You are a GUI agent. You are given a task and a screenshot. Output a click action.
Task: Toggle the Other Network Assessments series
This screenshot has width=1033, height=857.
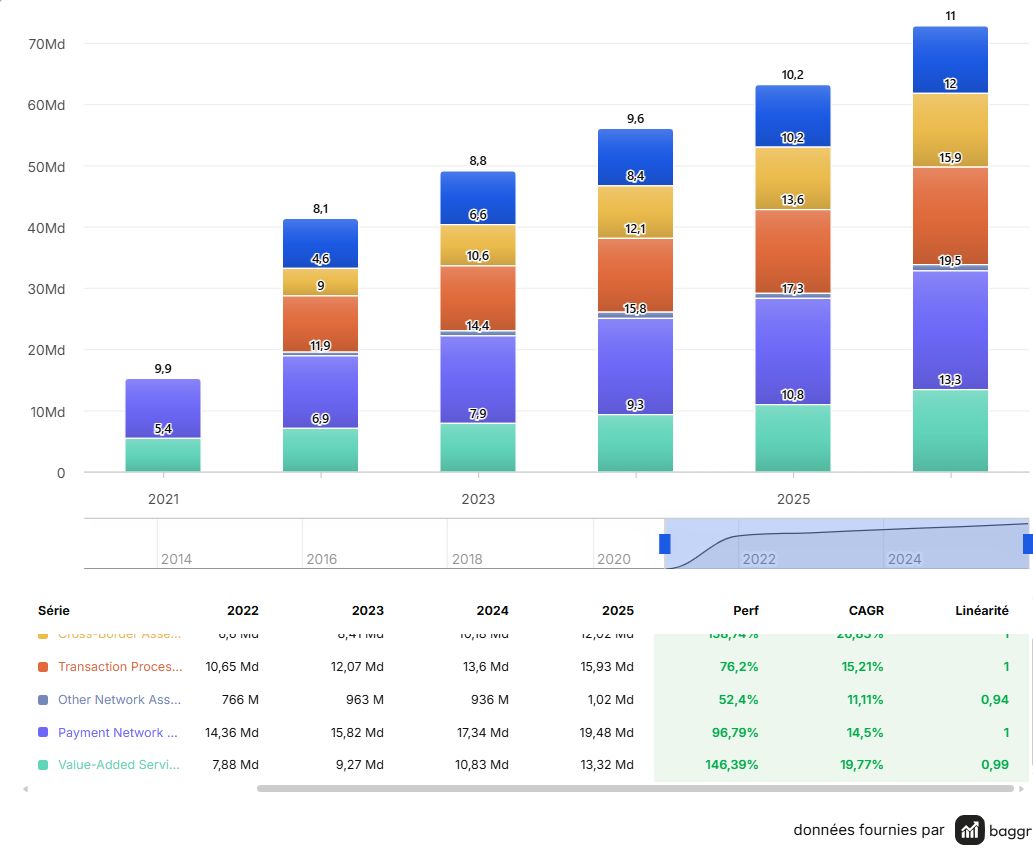[119, 700]
